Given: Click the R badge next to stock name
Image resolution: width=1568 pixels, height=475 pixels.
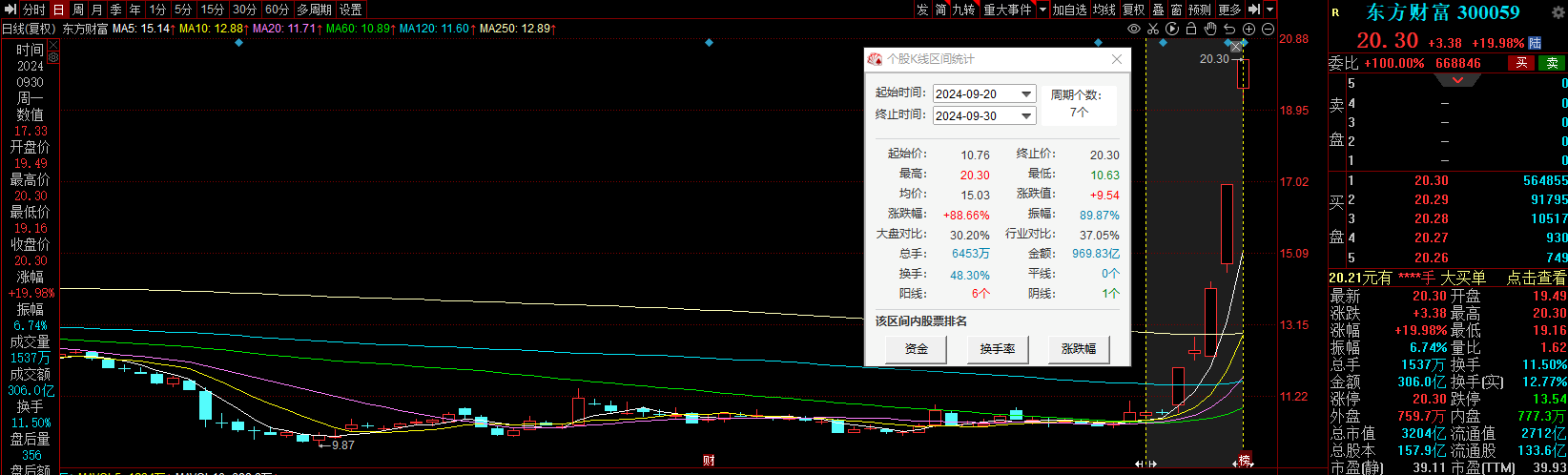Looking at the screenshot, I should [x=1335, y=12].
